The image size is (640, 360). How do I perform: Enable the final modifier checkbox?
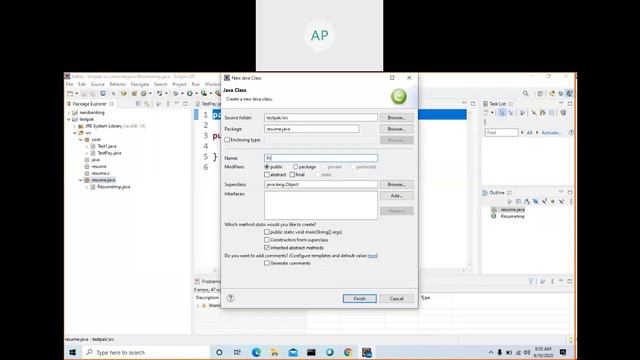coord(292,174)
